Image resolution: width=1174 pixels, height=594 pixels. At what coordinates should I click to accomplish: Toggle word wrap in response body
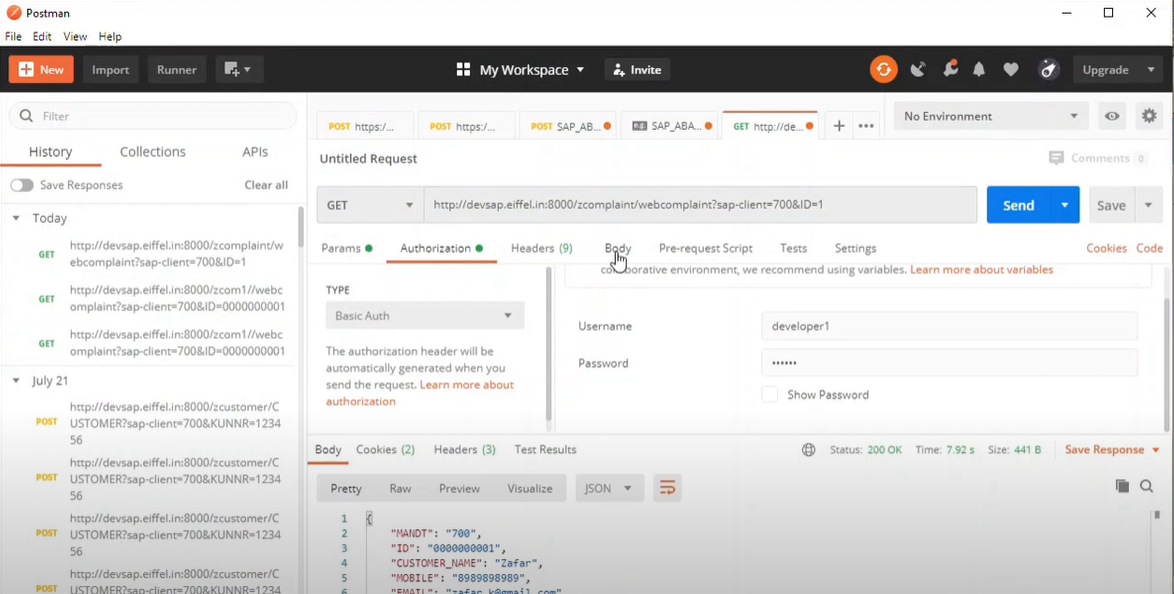pos(667,488)
